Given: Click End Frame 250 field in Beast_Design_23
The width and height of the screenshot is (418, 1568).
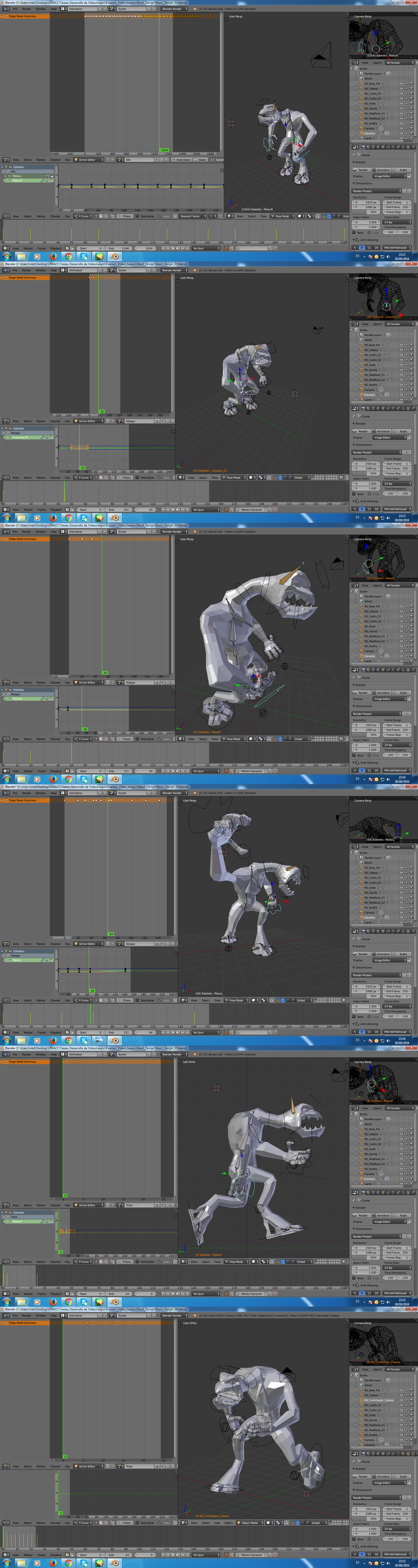Looking at the screenshot, I should point(397,730).
